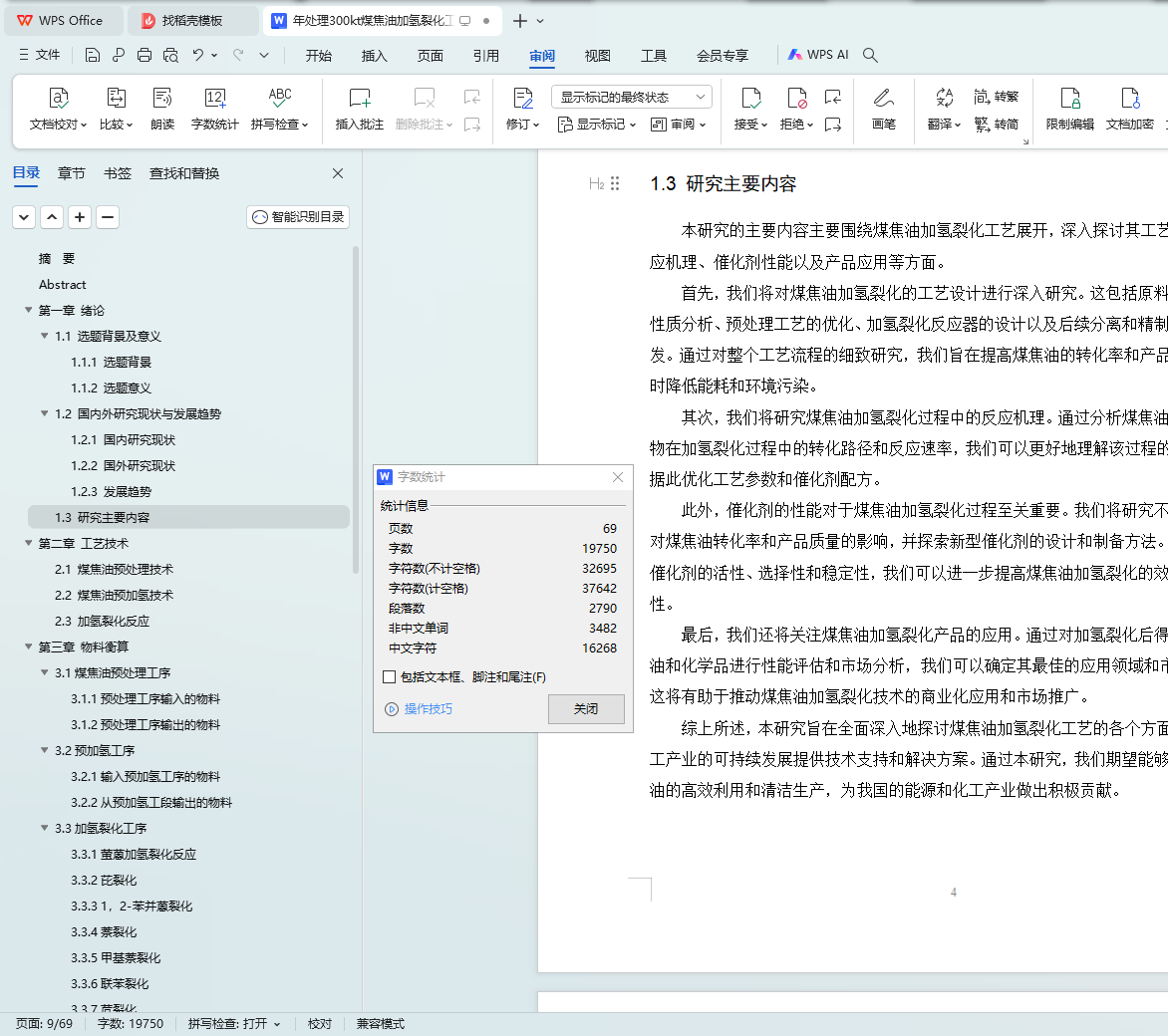Close the navigation side panel

tap(338, 173)
